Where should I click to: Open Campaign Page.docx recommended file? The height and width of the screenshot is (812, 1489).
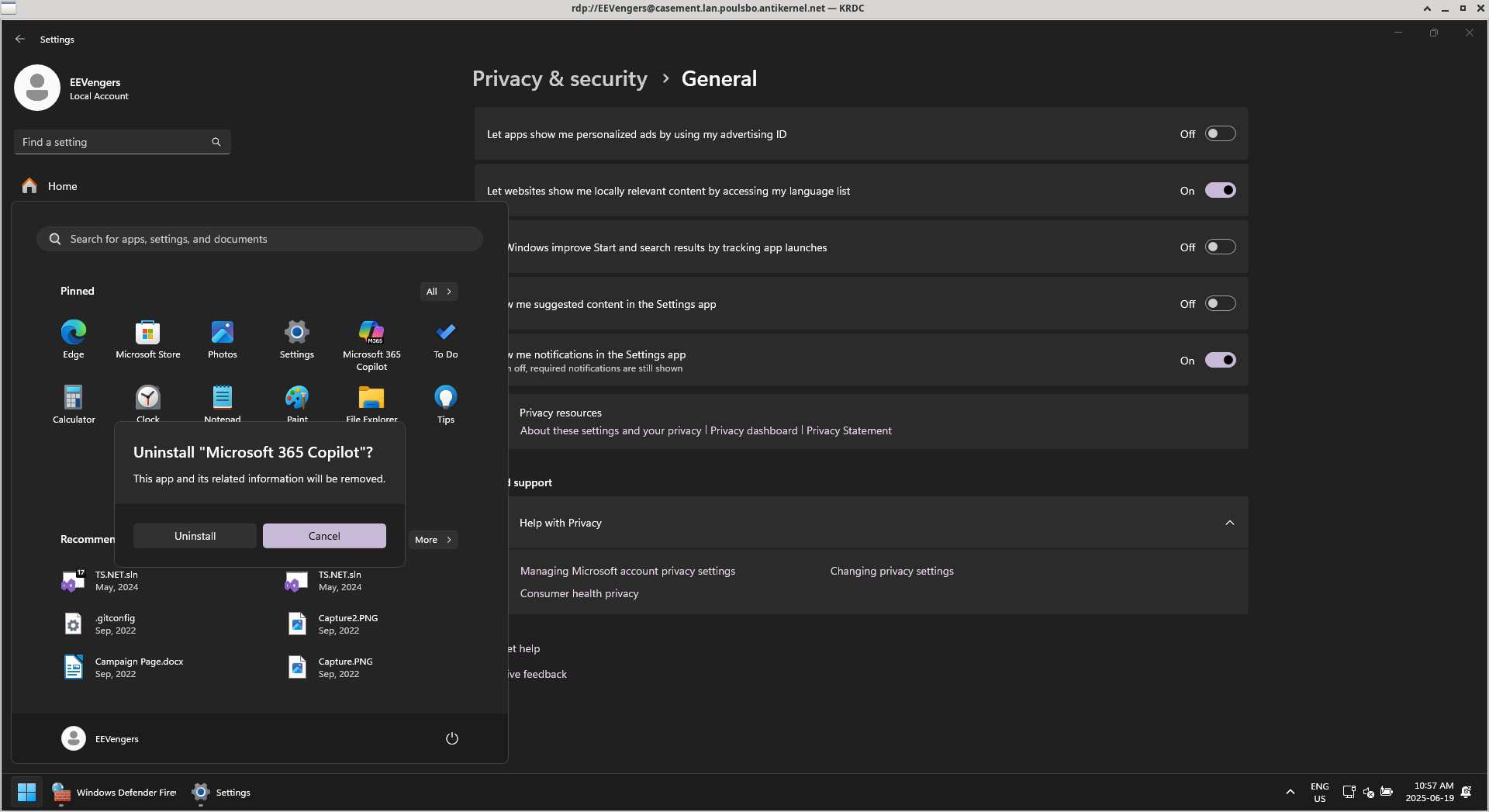138,667
